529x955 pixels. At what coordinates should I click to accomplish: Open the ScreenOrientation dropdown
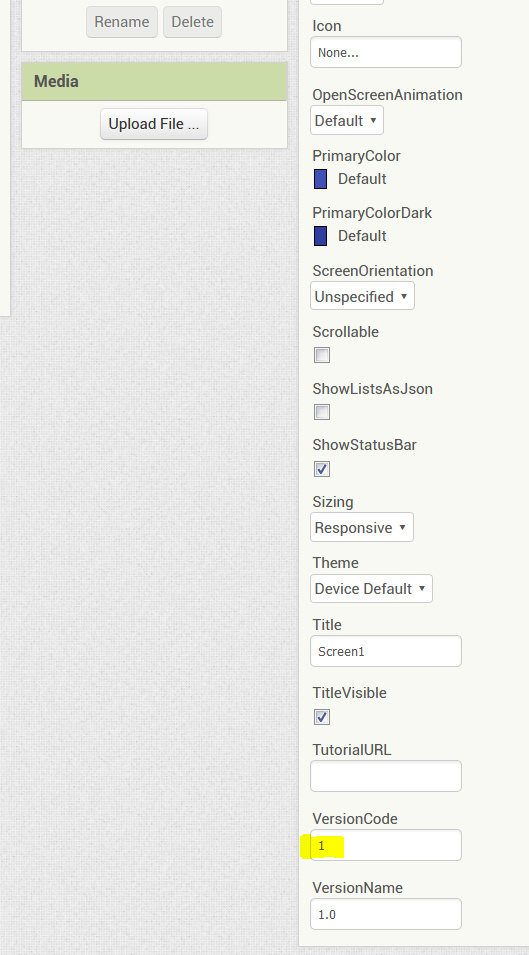(x=362, y=297)
